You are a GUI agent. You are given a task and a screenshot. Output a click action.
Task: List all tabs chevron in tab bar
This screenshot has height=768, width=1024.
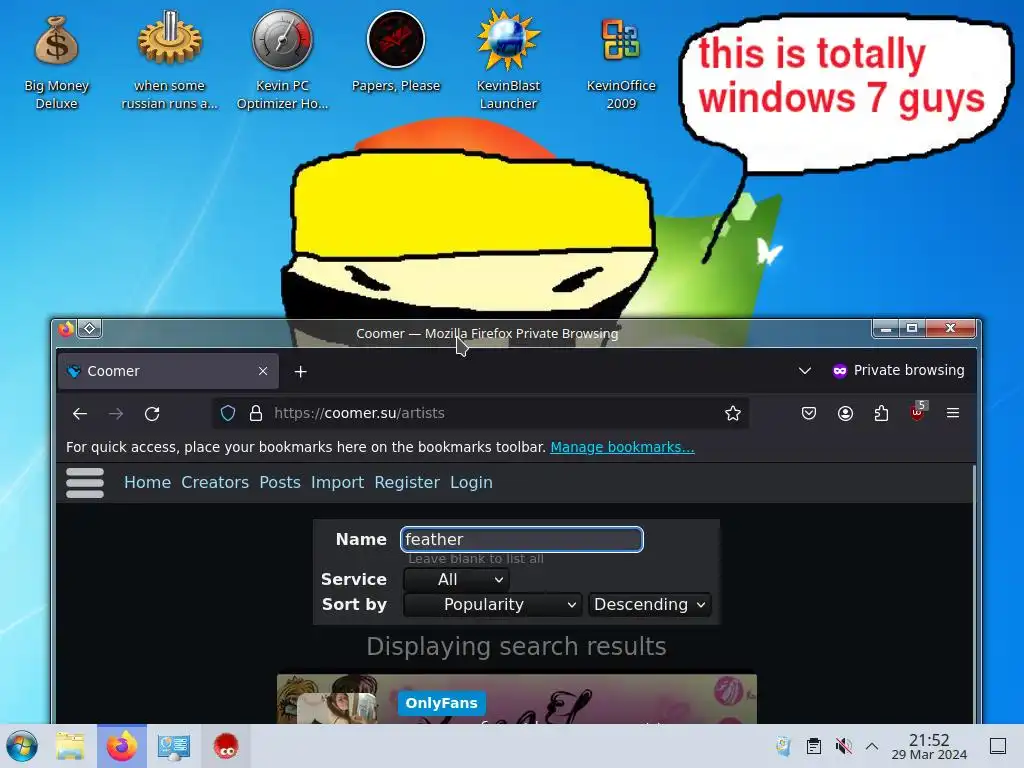coord(805,371)
